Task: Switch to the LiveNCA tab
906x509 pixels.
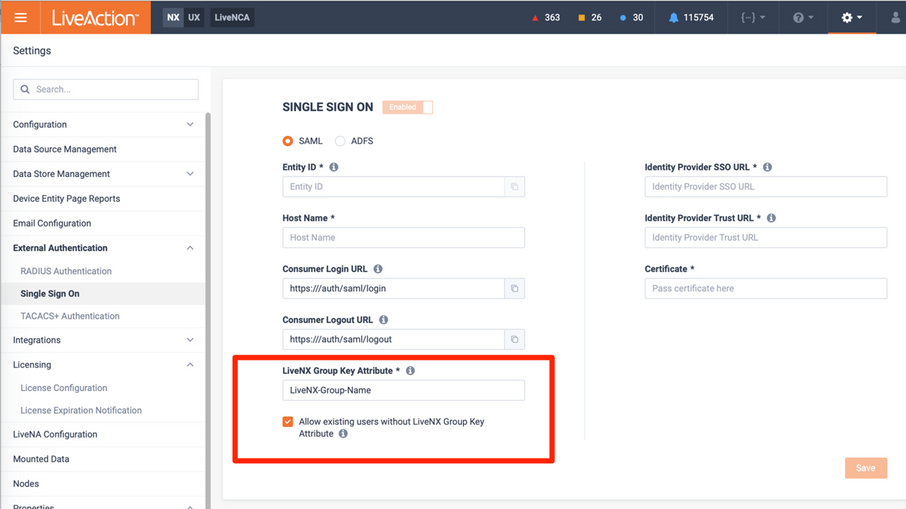Action: (x=232, y=17)
